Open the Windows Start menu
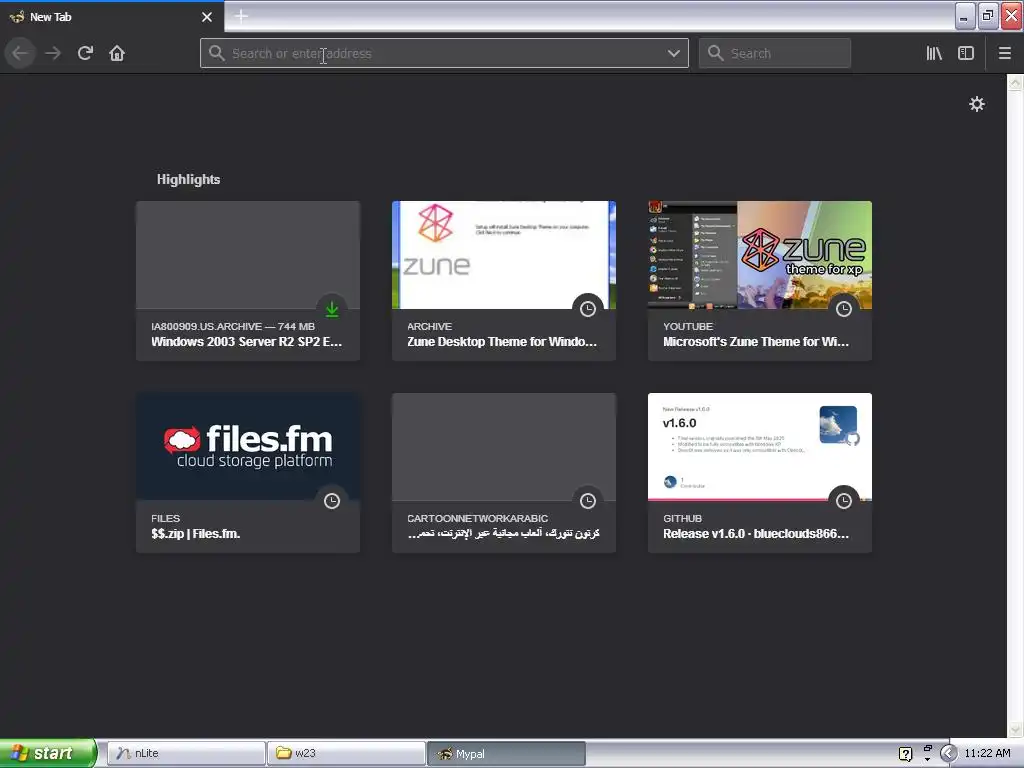Image resolution: width=1024 pixels, height=768 pixels. [48, 753]
